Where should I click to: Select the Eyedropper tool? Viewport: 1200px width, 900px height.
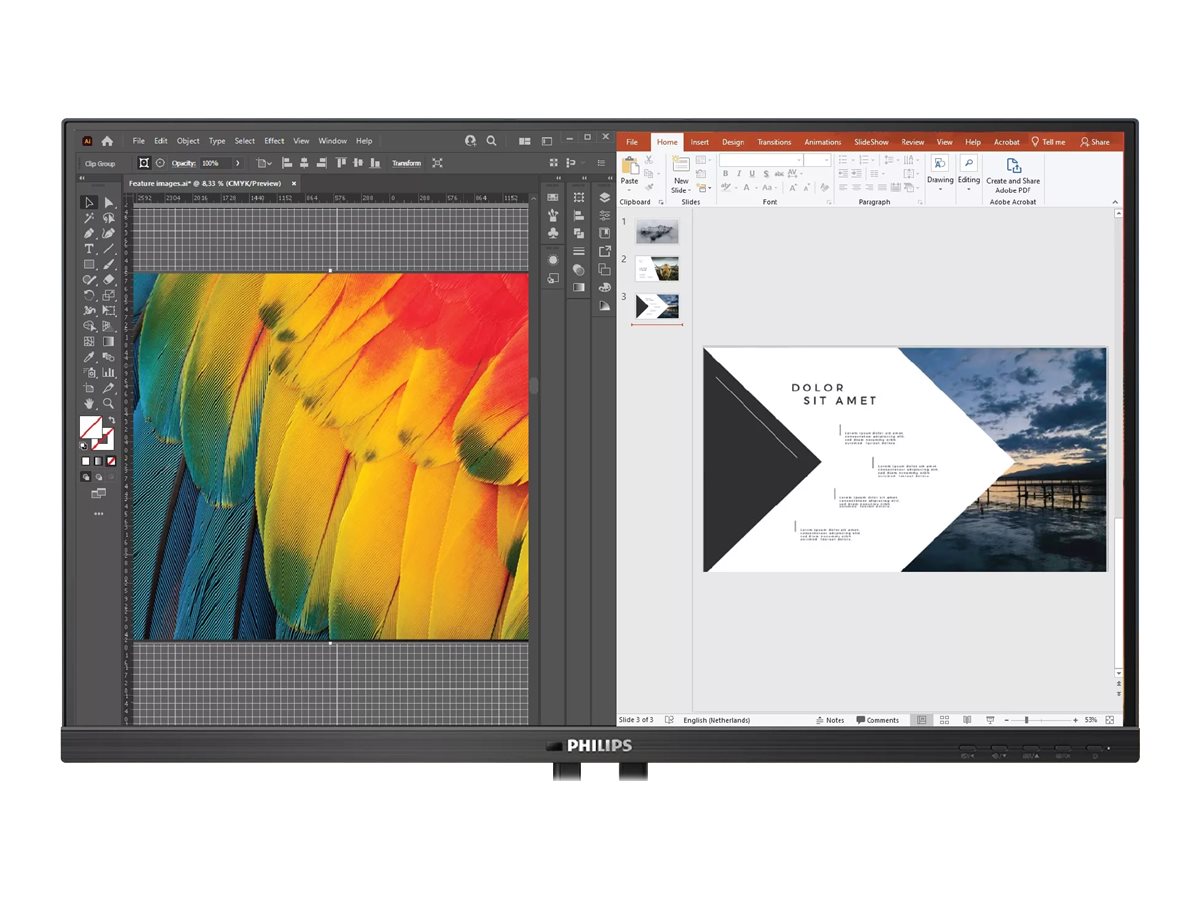pyautogui.click(x=89, y=357)
